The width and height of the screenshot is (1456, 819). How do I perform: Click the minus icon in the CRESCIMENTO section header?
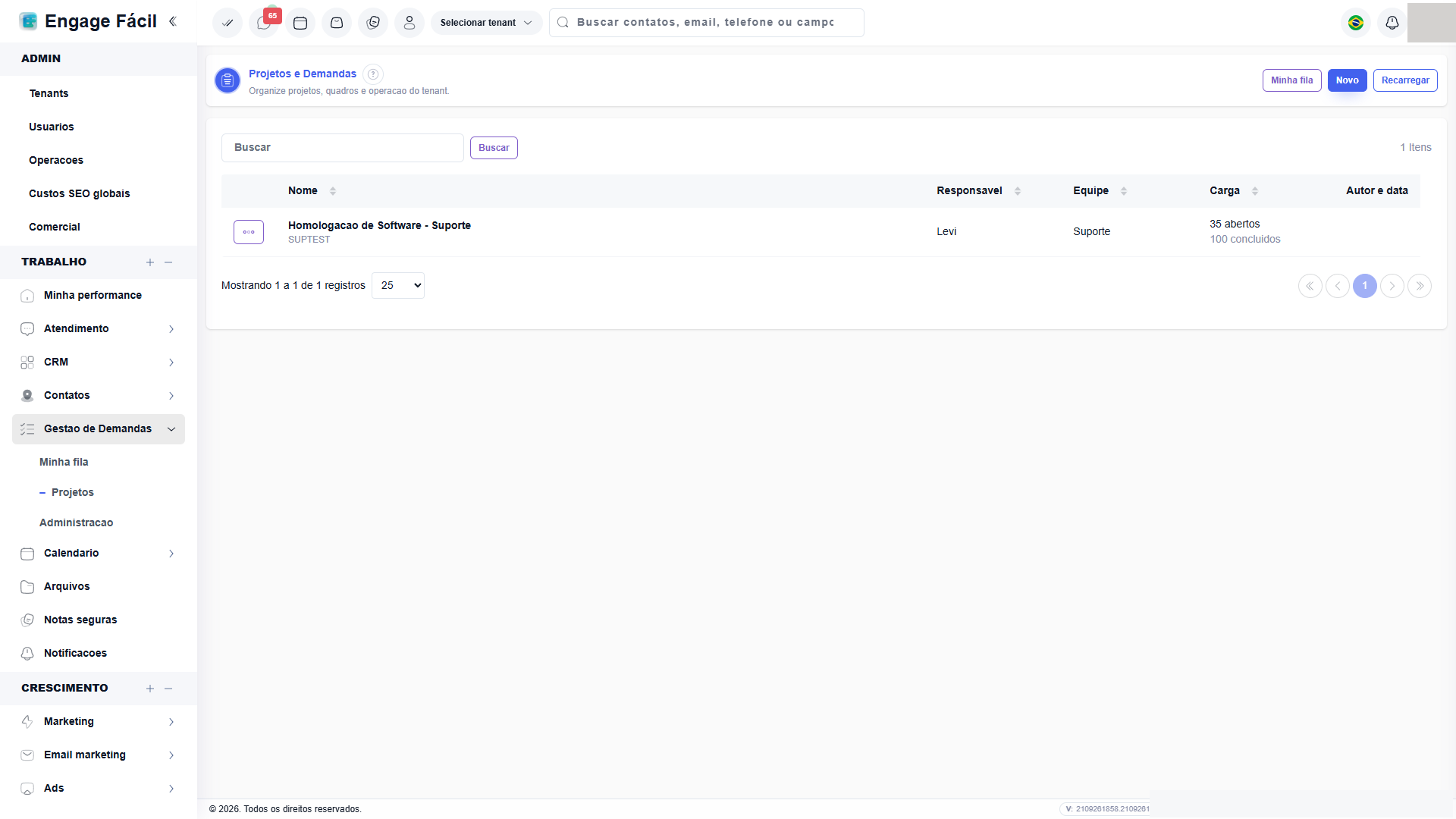point(168,689)
